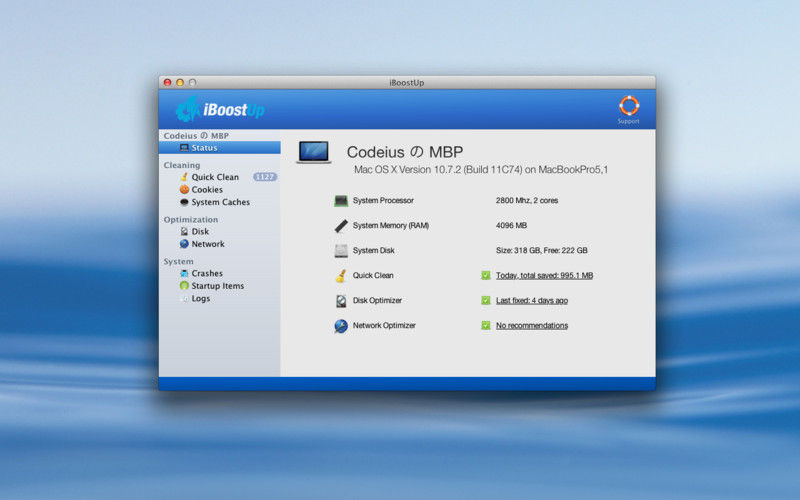Click the Quick Clean broom sidebar icon
This screenshot has height=500, width=800.
coord(184,177)
